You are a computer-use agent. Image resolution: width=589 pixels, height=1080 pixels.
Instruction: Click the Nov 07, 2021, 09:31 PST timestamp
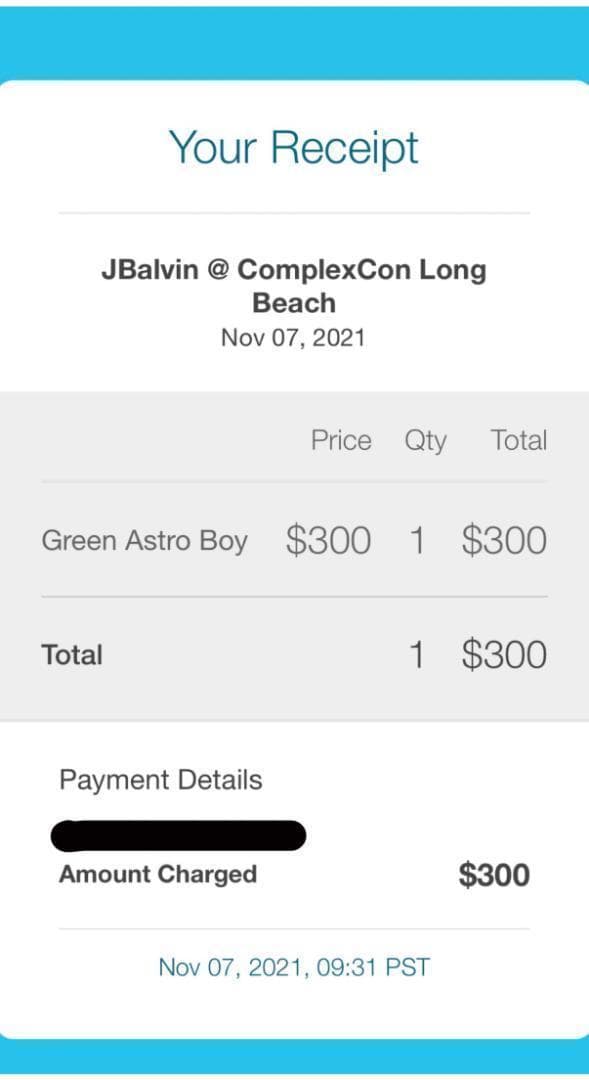pos(293,967)
